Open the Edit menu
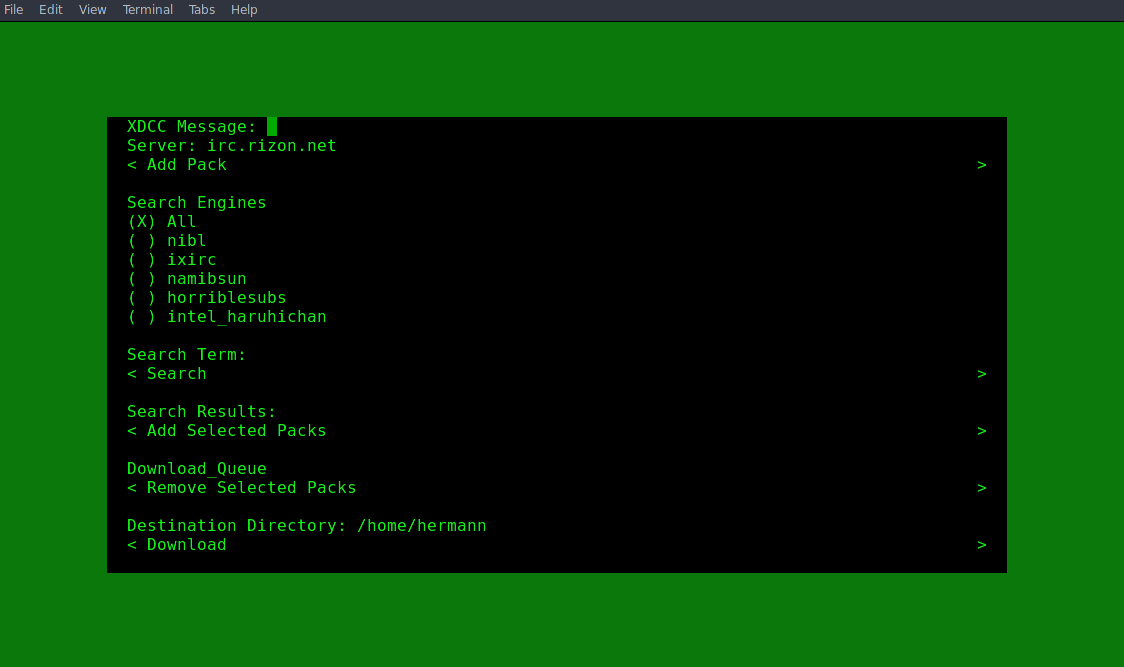 [50, 9]
